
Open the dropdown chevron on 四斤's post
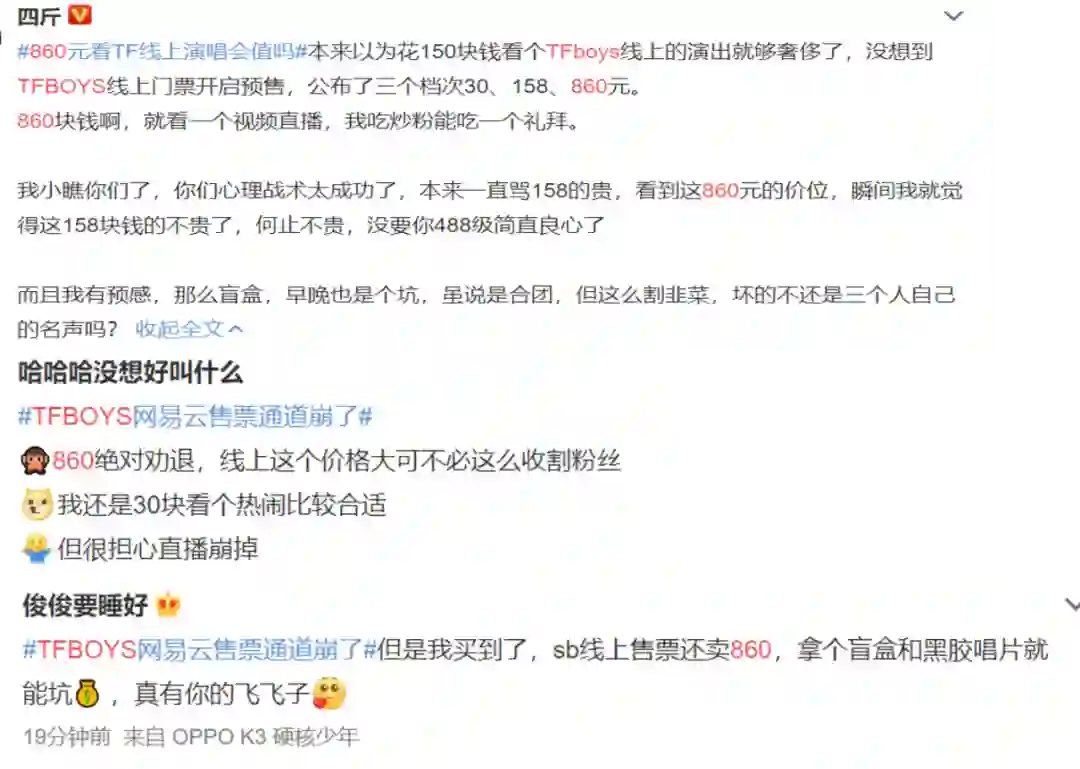[x=953, y=16]
